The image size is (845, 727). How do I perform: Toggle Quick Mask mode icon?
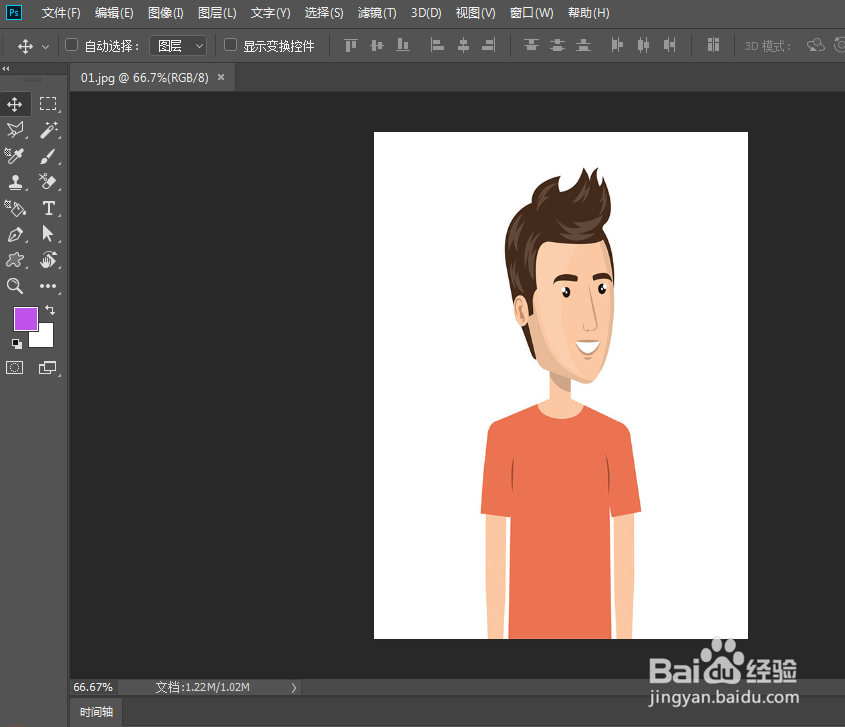point(15,368)
